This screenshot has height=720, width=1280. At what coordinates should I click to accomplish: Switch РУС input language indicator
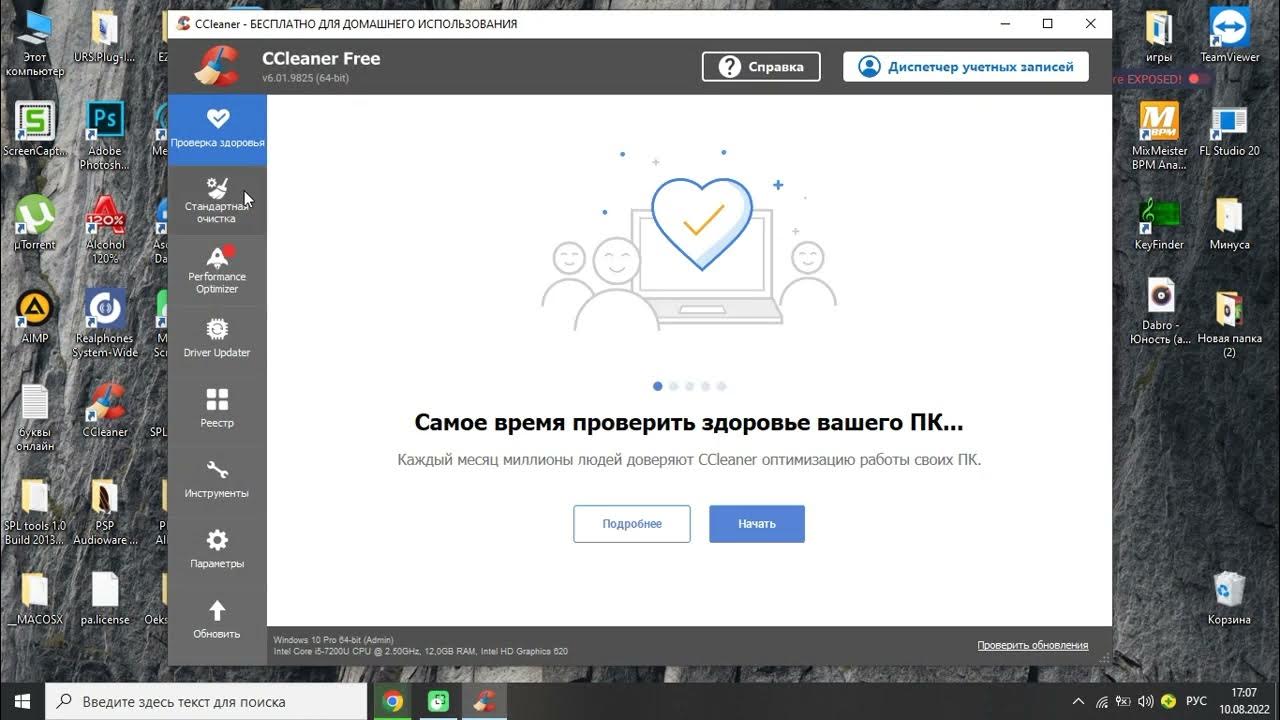tap(1196, 701)
